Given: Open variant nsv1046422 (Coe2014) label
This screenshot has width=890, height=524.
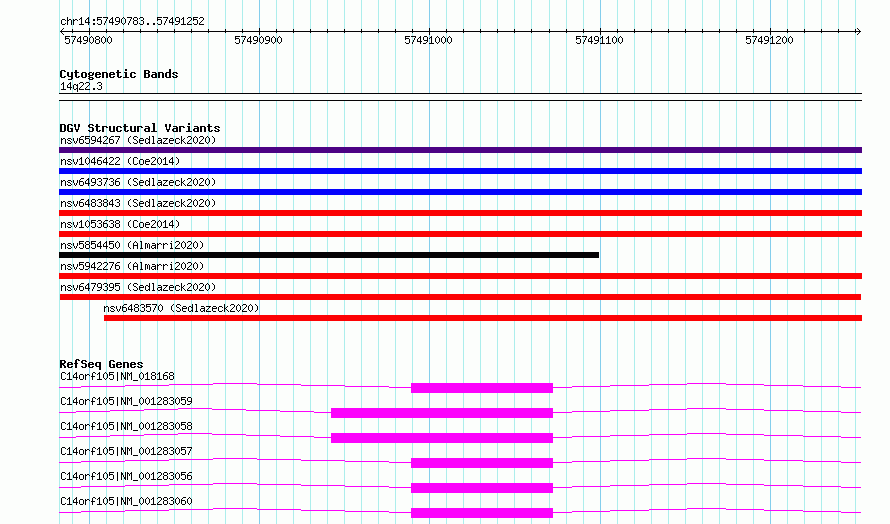Looking at the screenshot, I should [120, 161].
